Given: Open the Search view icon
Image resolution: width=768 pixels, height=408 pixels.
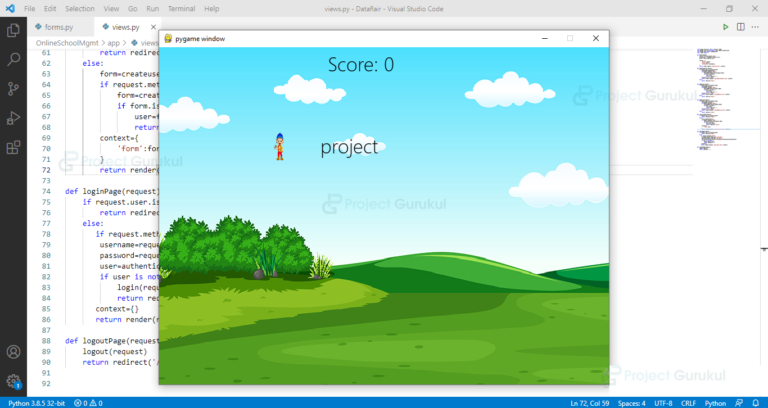Looking at the screenshot, I should [13, 60].
